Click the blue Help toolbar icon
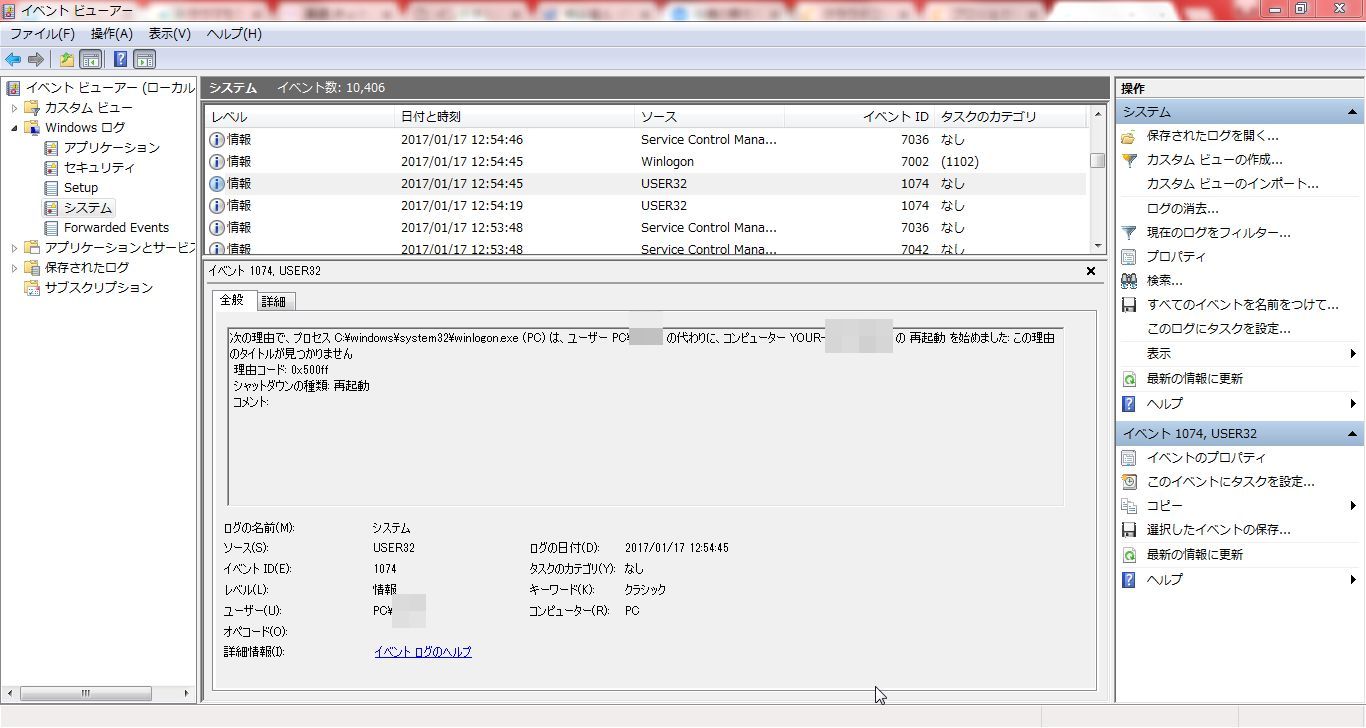 [120, 59]
